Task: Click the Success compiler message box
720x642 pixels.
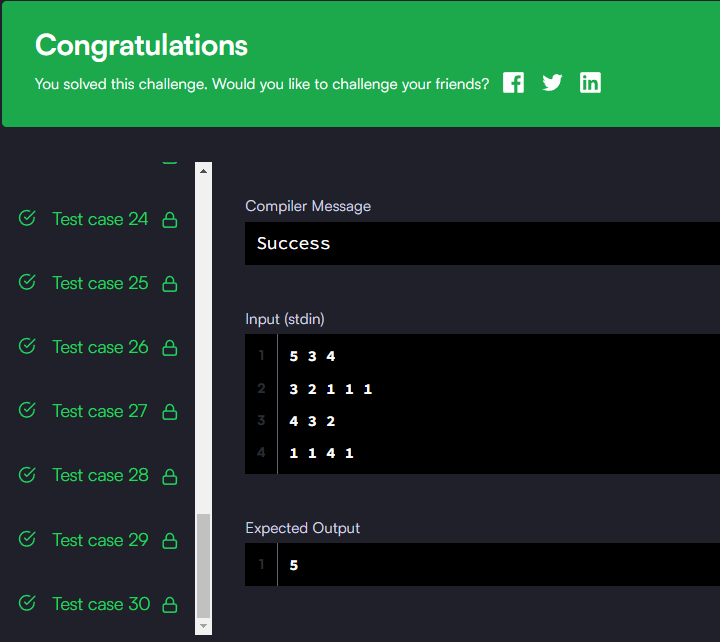Action: 482,243
